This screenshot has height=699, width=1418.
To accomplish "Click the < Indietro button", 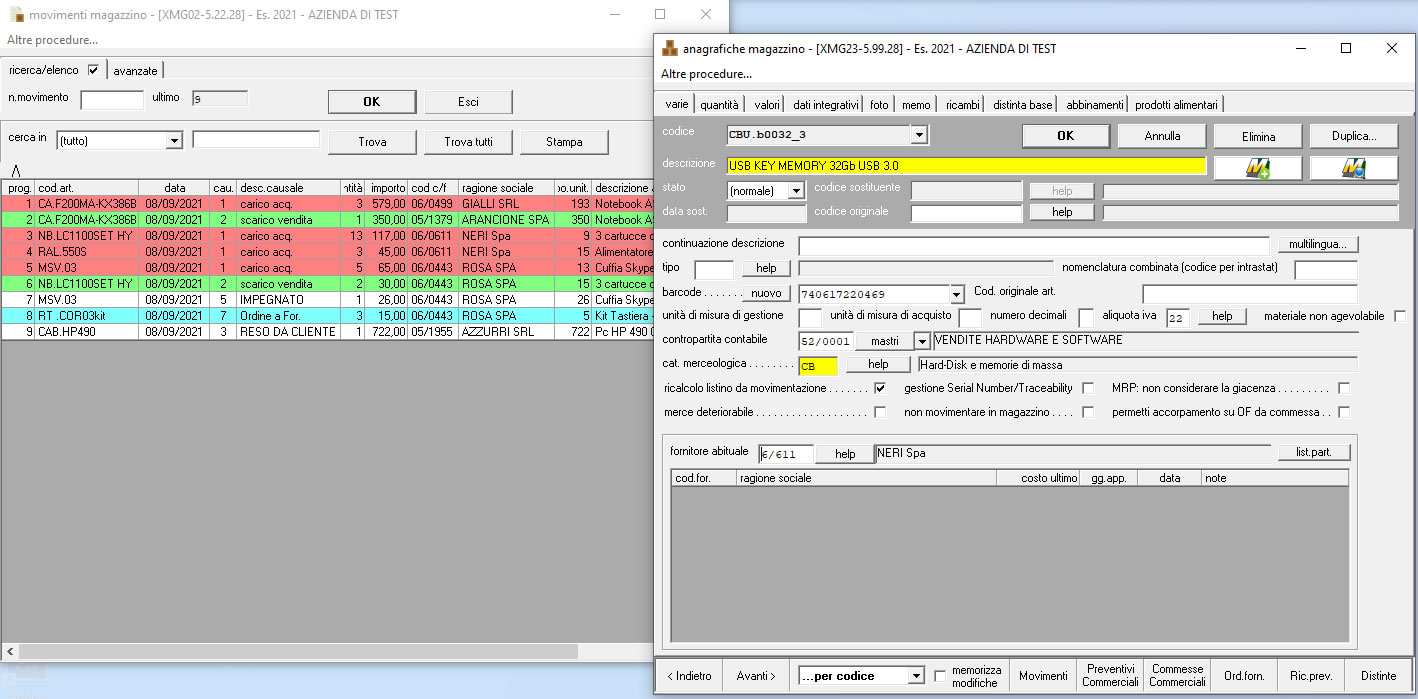I will [x=689, y=676].
